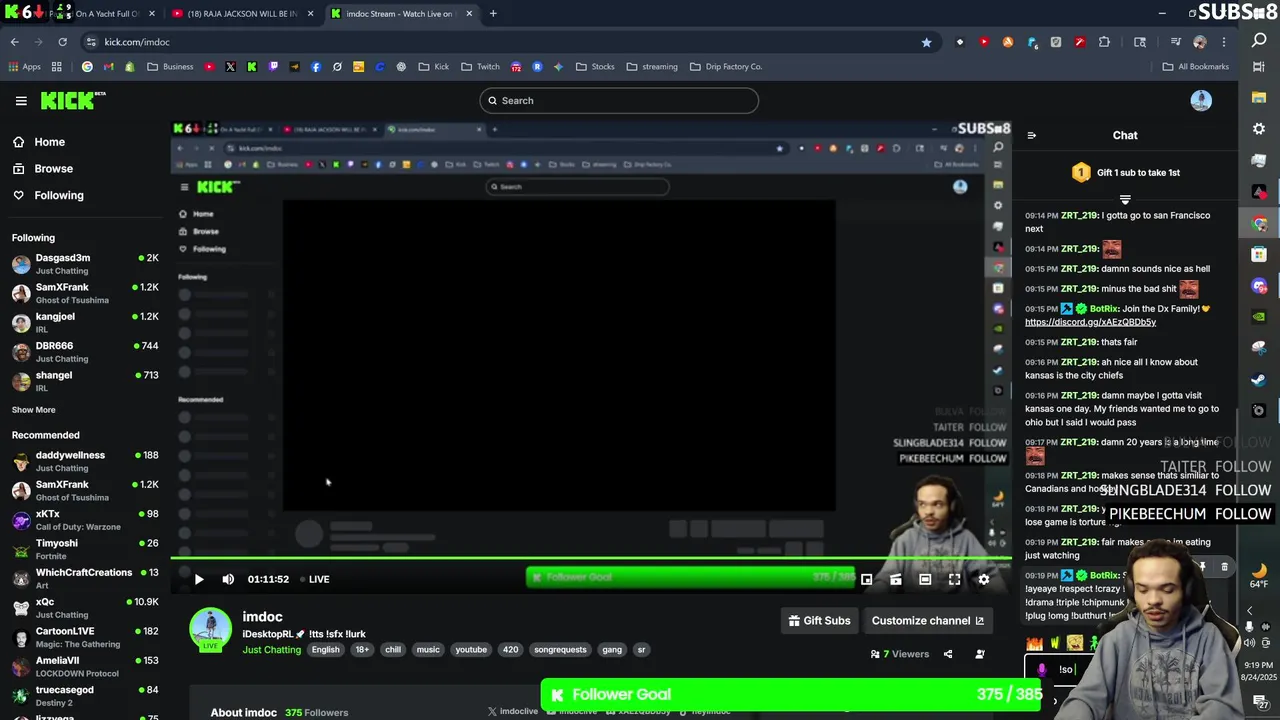The image size is (1280, 720).
Task: Enter fullscreen video mode
Action: coord(954,579)
